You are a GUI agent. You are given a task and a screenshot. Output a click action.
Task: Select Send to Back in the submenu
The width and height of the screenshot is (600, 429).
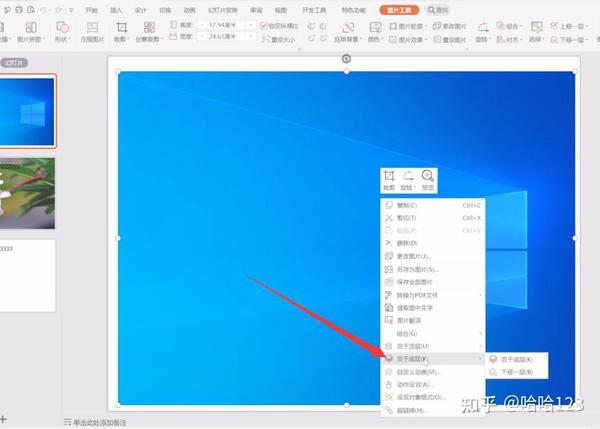(x=517, y=359)
